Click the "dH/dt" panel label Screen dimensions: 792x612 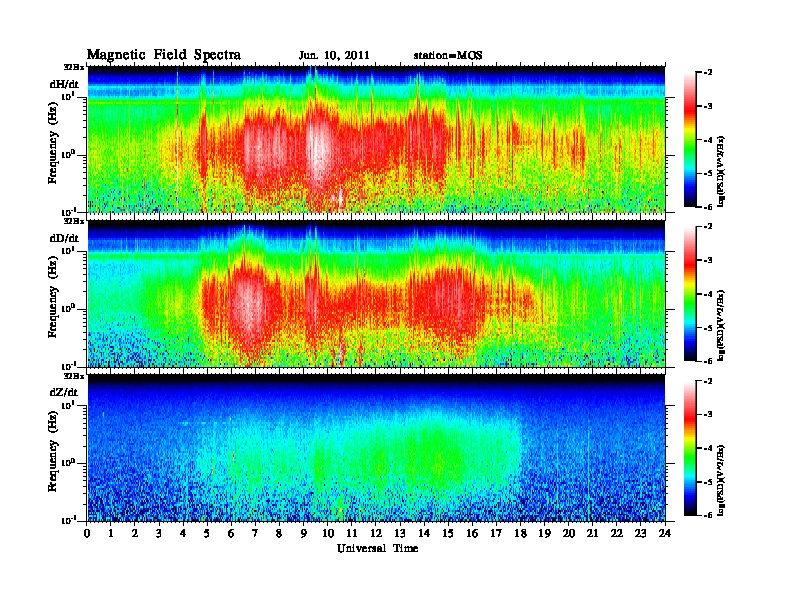pos(64,84)
